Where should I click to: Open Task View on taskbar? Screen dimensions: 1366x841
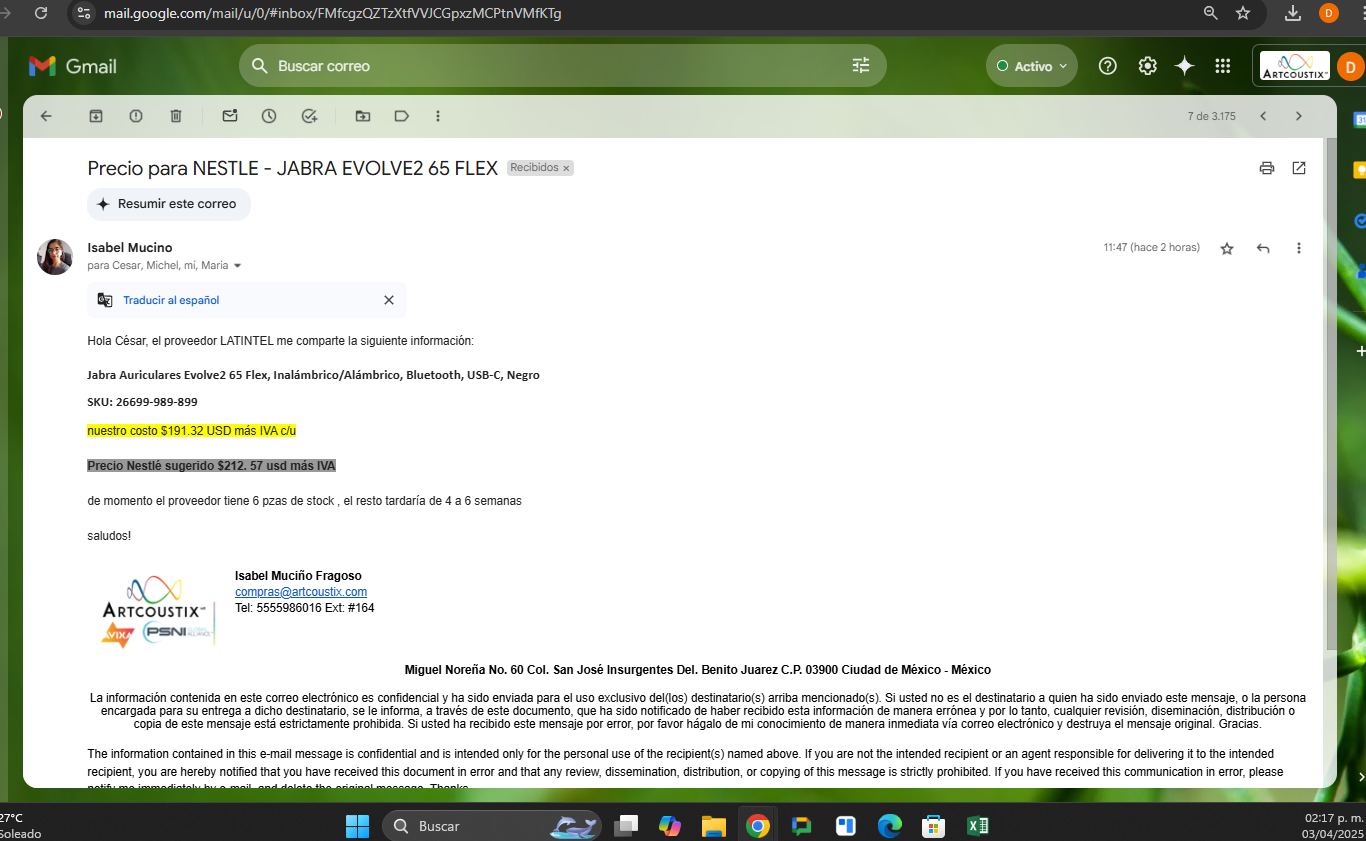tap(627, 826)
